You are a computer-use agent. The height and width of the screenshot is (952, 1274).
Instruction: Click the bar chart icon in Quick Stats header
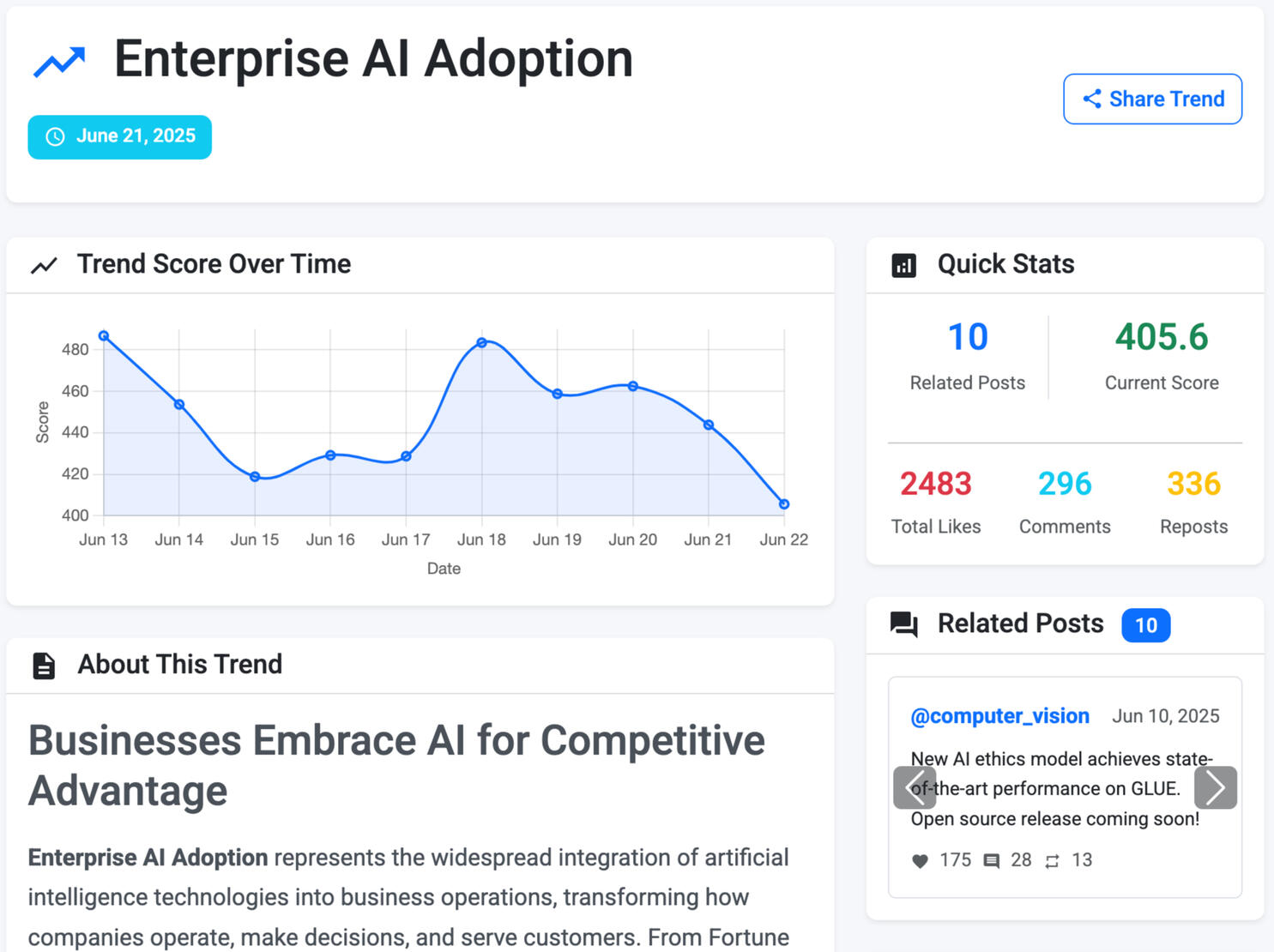(x=903, y=266)
